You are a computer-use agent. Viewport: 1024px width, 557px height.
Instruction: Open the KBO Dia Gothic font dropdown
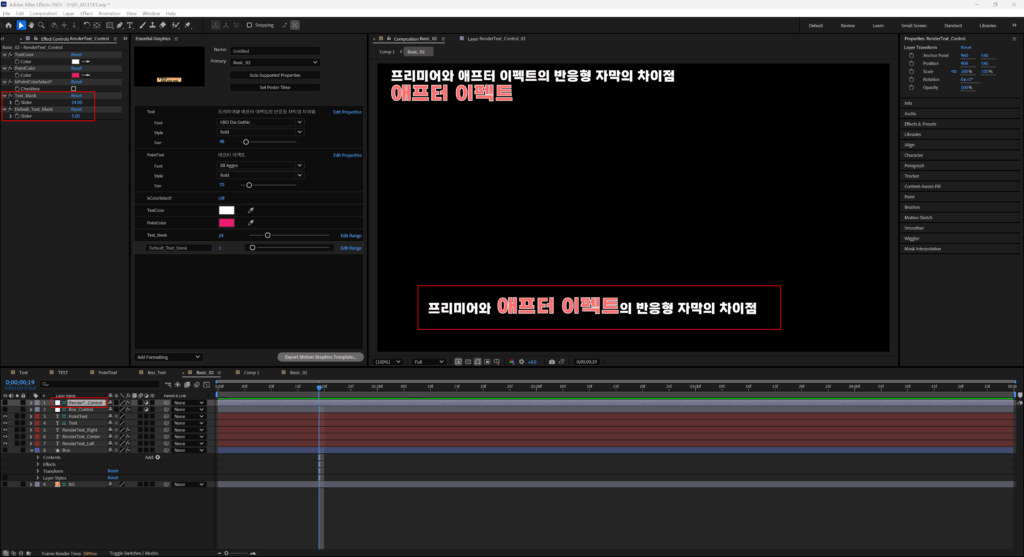coord(260,122)
